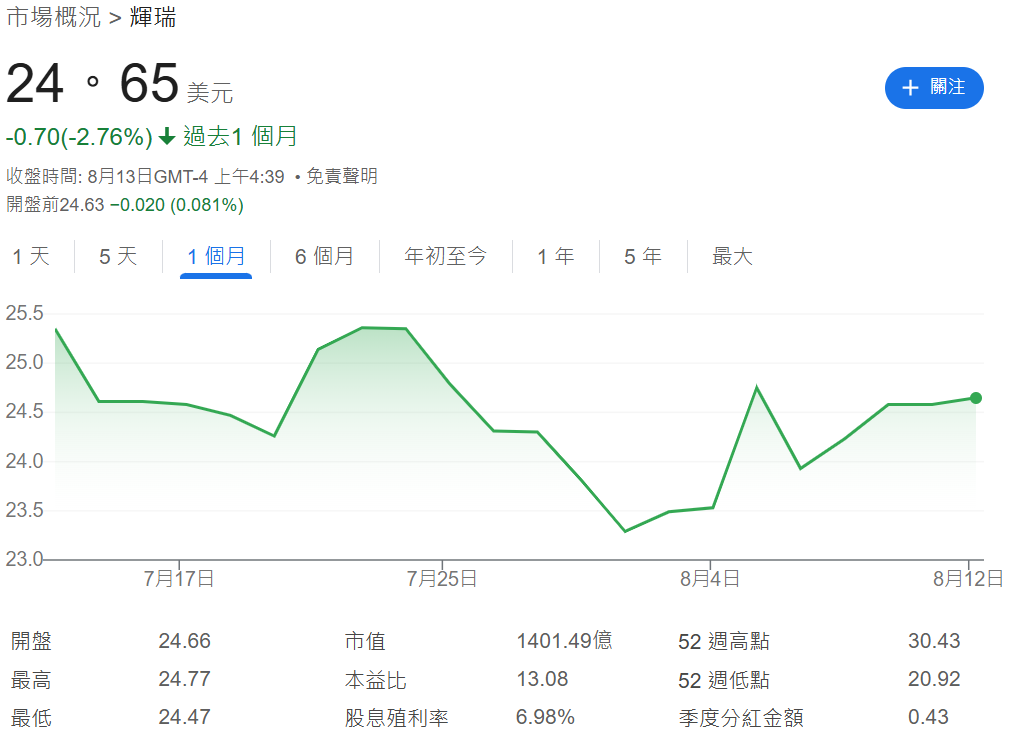Click the 關注 follow button

[x=933, y=88]
